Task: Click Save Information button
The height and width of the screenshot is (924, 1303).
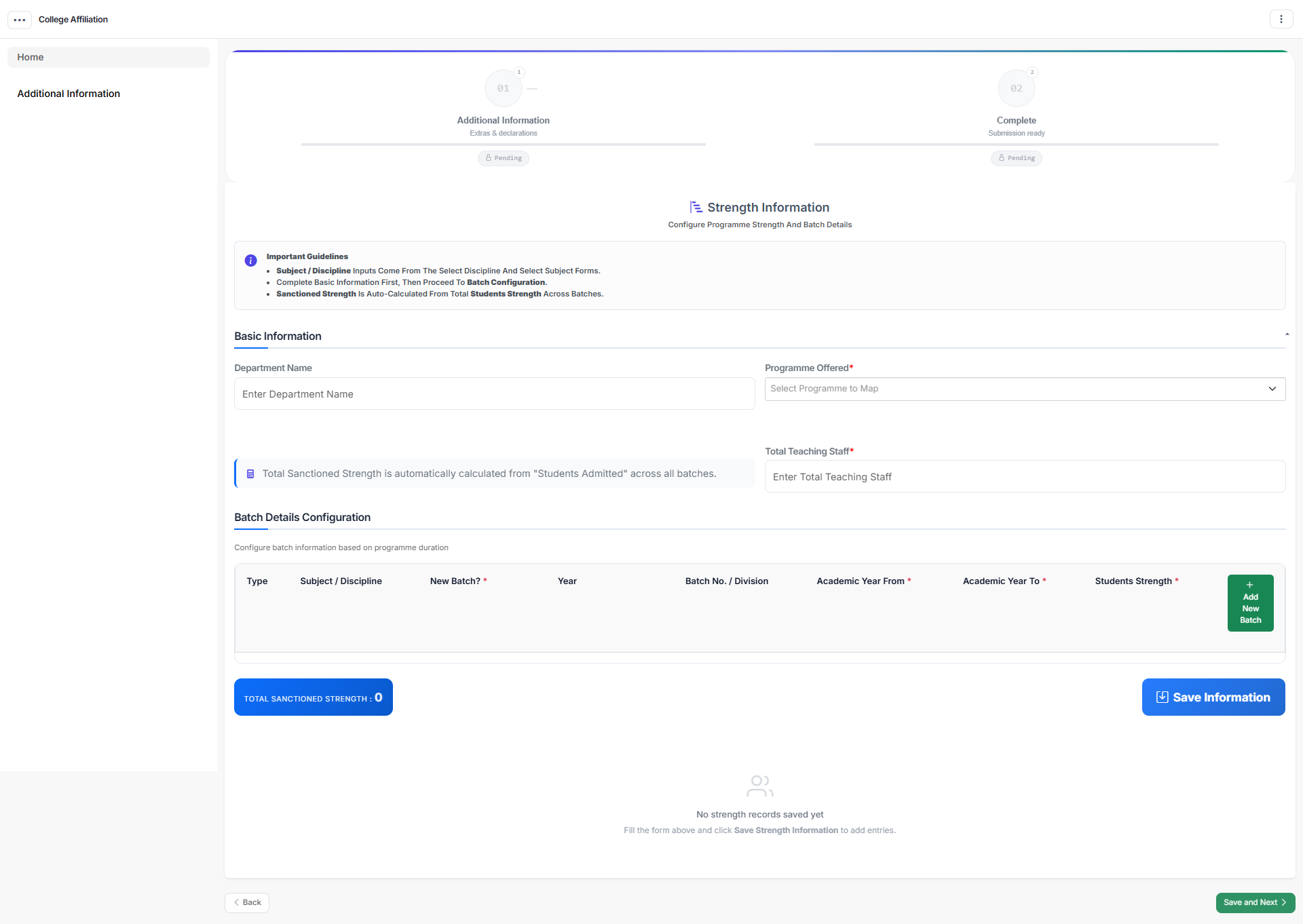Action: tap(1213, 697)
